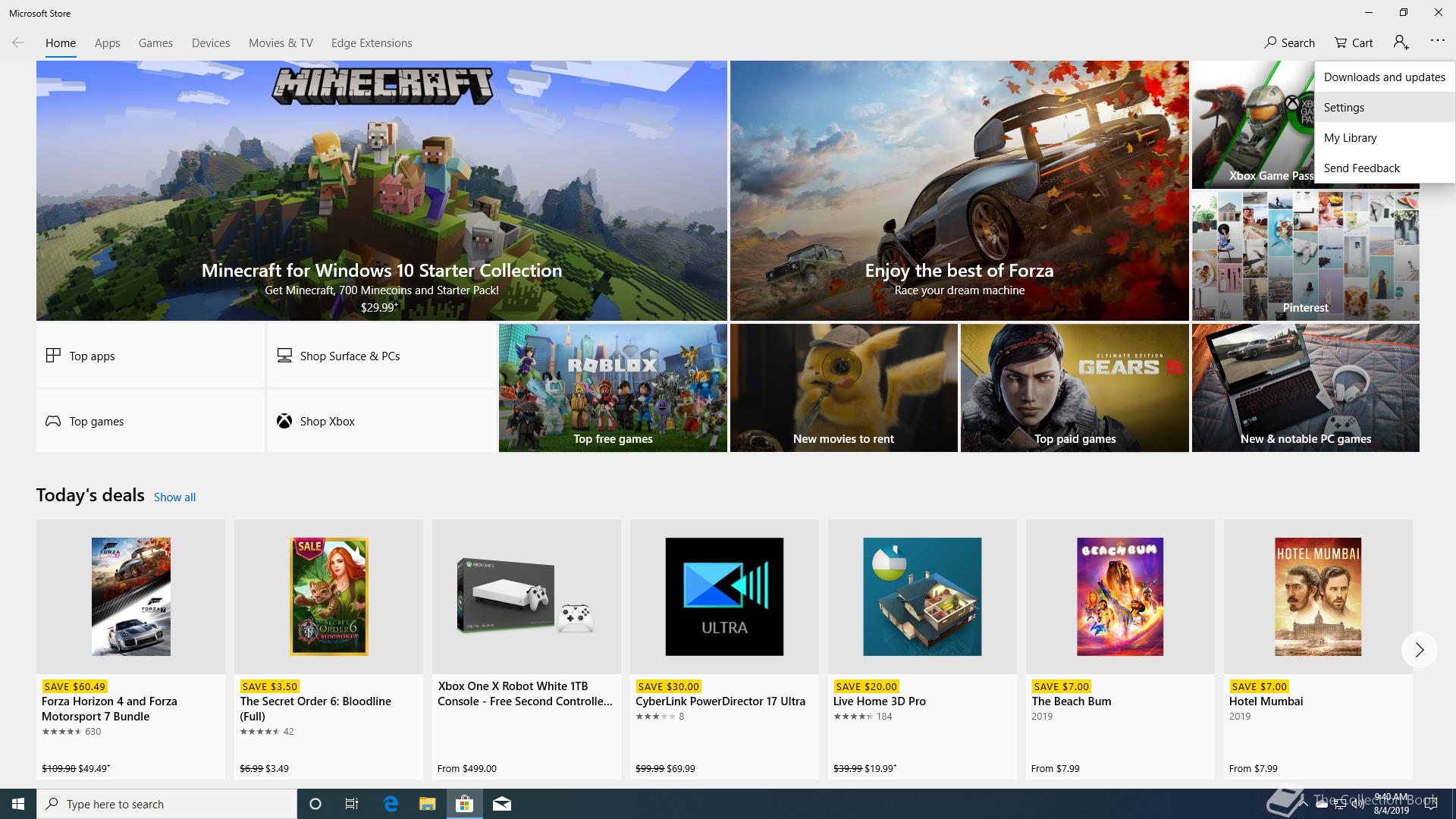Open Gears 5 Top paid games tile
Image resolution: width=1456 pixels, height=819 pixels.
[x=1075, y=388]
